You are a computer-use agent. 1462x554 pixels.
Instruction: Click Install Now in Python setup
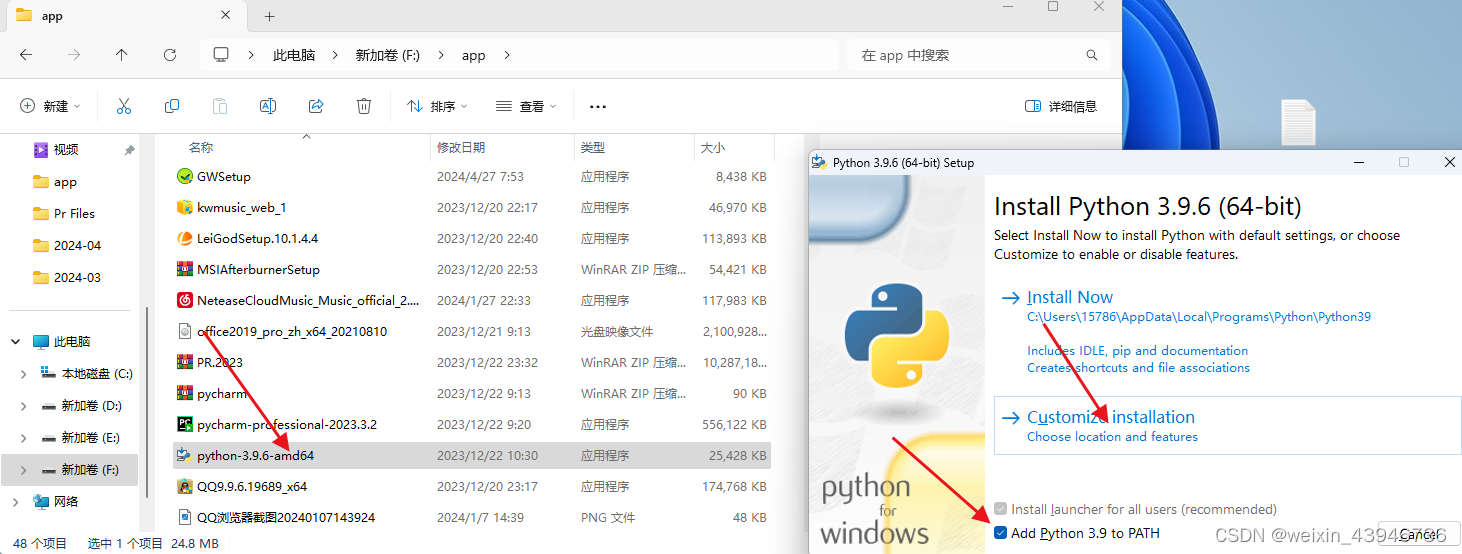[1070, 297]
